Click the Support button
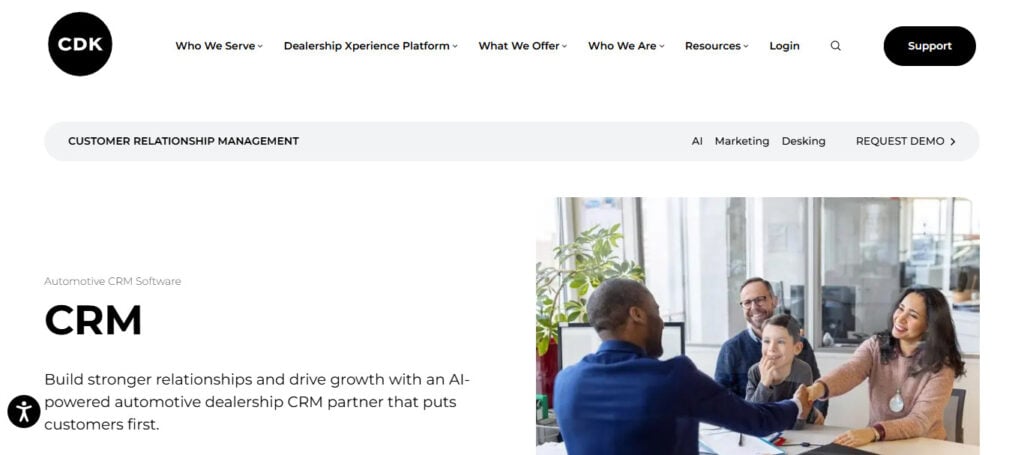Viewport: 1024px width, 455px height. [929, 46]
